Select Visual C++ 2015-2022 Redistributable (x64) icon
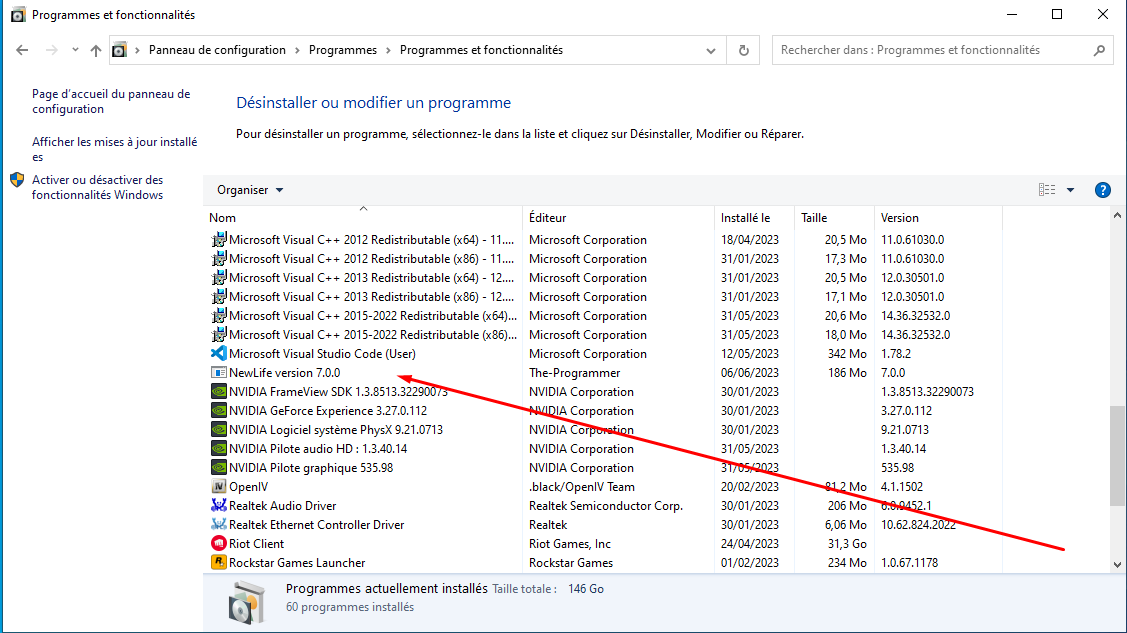This screenshot has width=1127, height=633. [x=218, y=315]
